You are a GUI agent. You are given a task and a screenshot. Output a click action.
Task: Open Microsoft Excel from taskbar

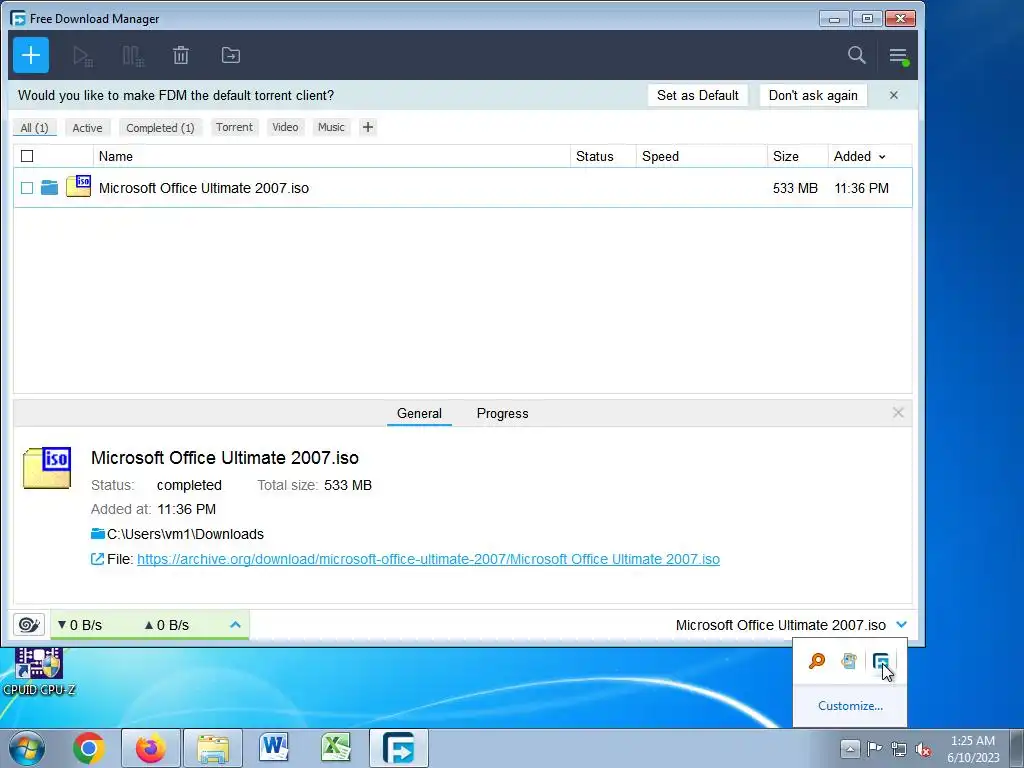[336, 748]
